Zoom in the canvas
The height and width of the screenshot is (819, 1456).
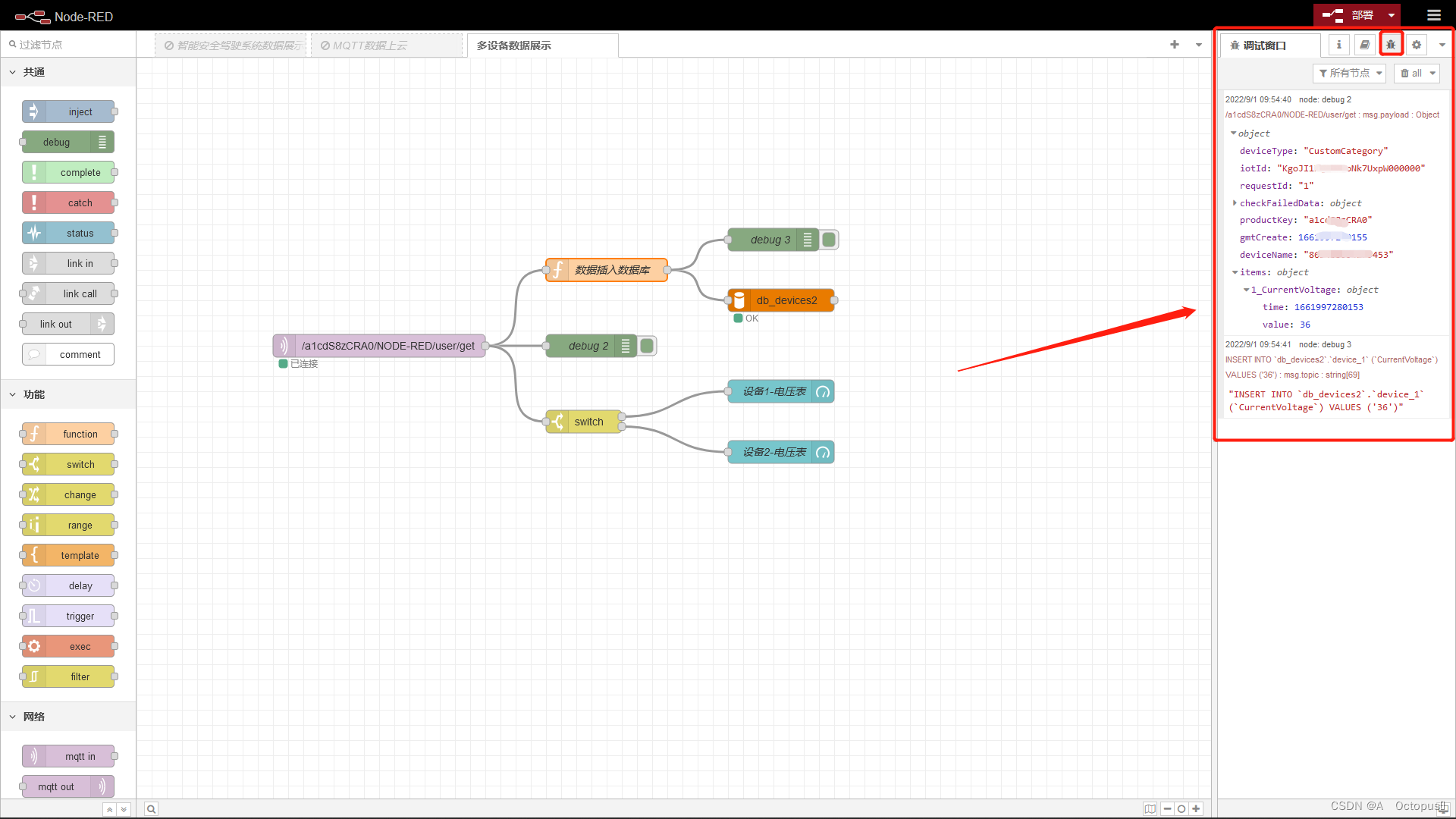(1196, 809)
